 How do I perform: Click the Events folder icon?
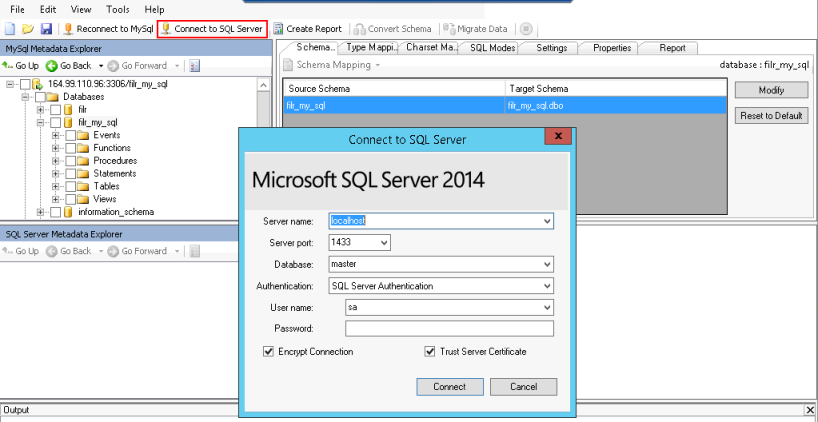pyautogui.click(x=83, y=135)
